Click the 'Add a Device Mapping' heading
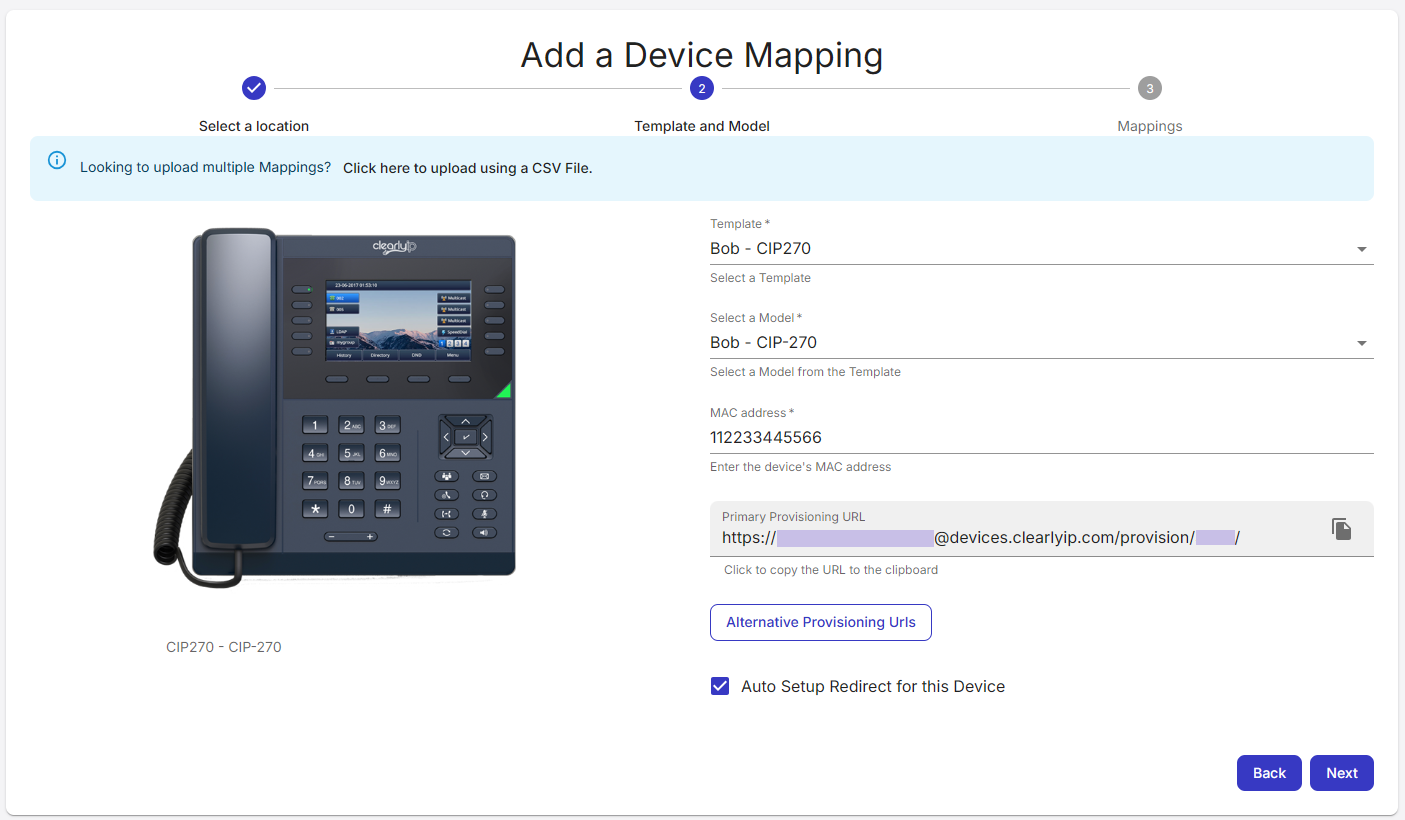The width and height of the screenshot is (1405, 820). (x=702, y=55)
